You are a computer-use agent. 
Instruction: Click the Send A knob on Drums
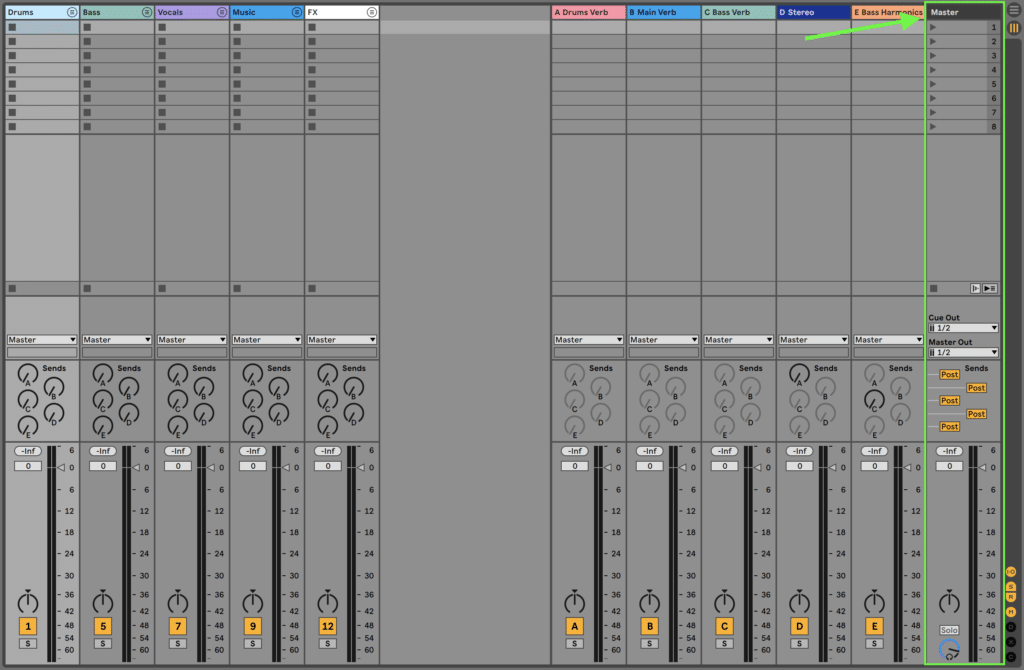27,374
